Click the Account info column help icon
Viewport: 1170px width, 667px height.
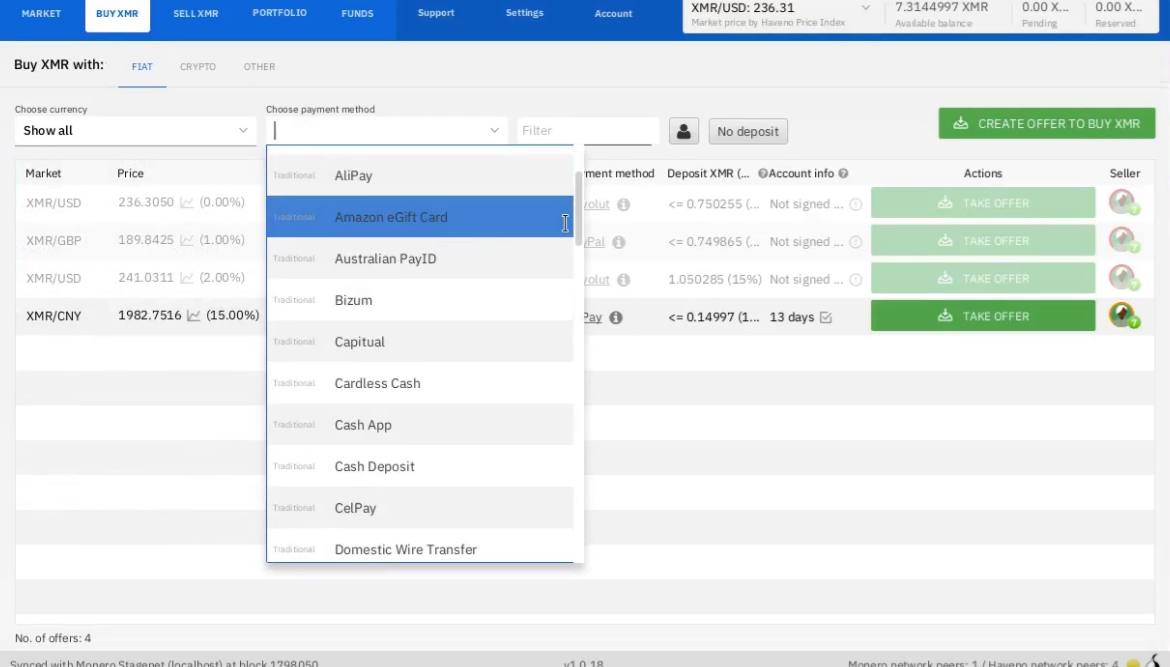click(x=844, y=174)
